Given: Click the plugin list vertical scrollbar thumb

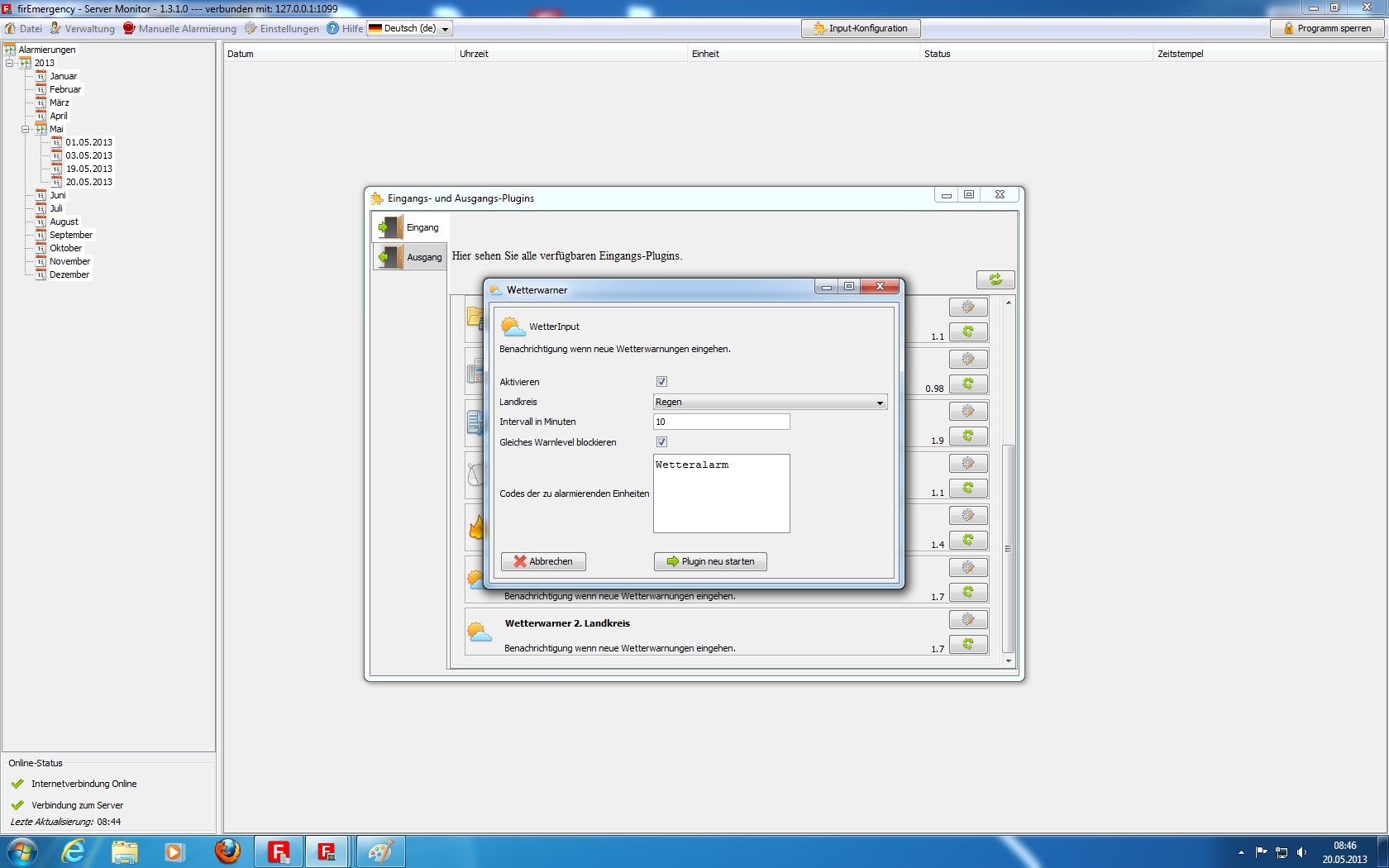Looking at the screenshot, I should coord(1008,547).
